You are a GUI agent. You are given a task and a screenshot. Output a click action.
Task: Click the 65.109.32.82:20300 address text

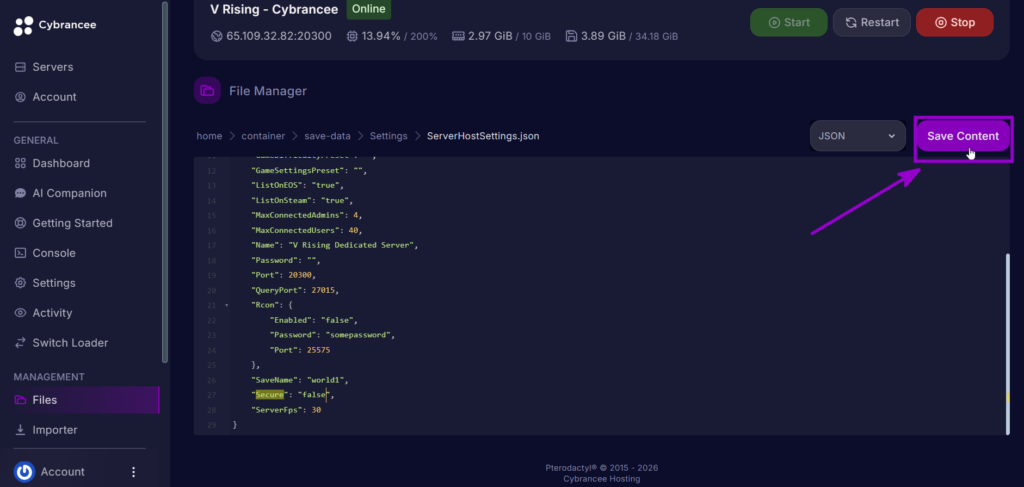pos(279,36)
